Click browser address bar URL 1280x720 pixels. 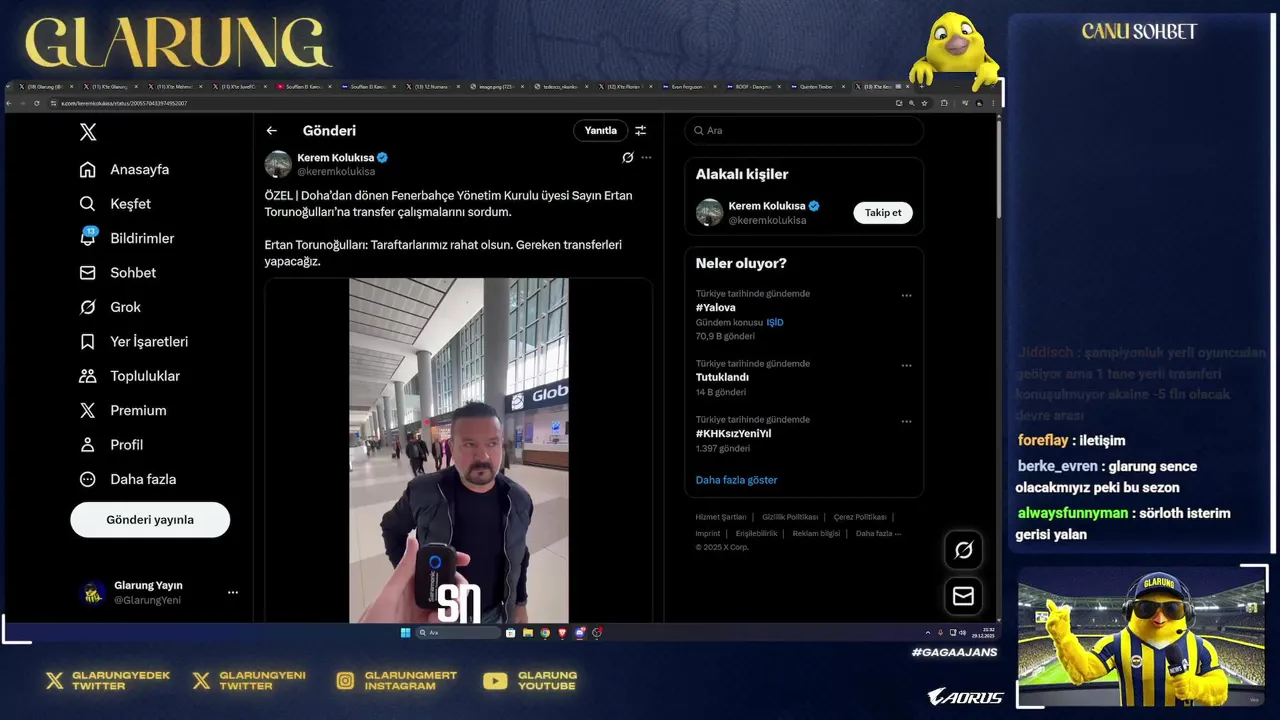pyautogui.click(x=124, y=103)
